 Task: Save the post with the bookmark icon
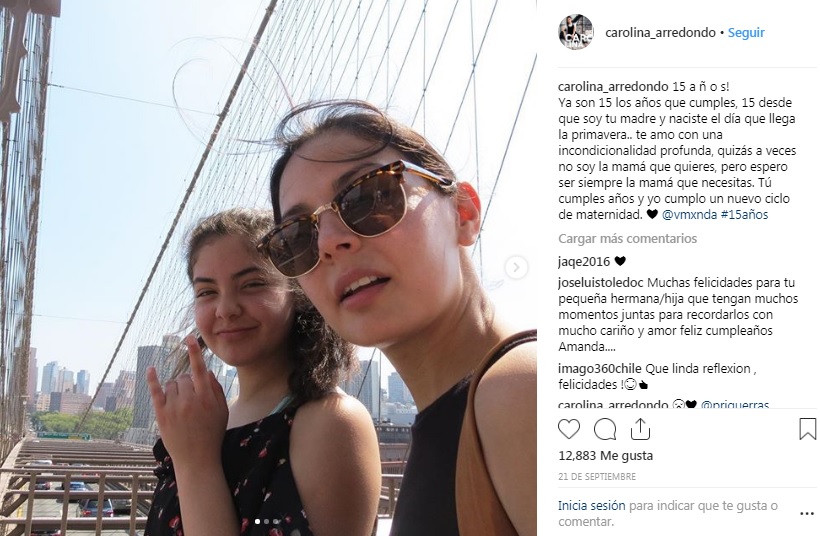click(x=807, y=429)
